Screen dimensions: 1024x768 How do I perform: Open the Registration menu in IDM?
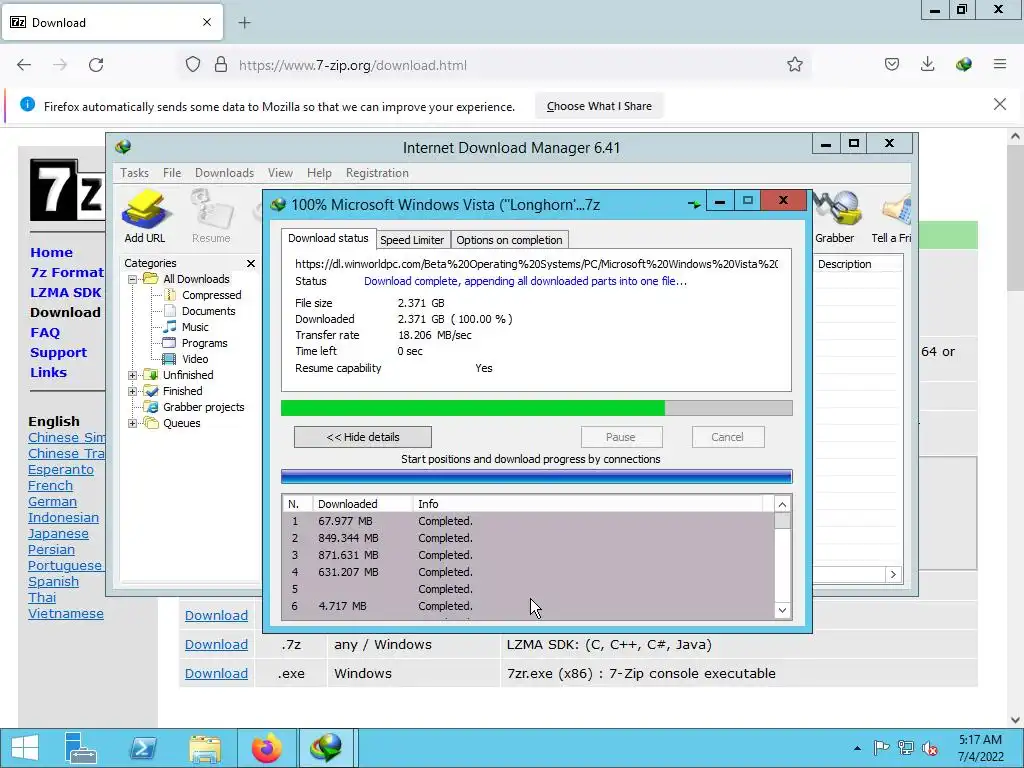(x=377, y=173)
